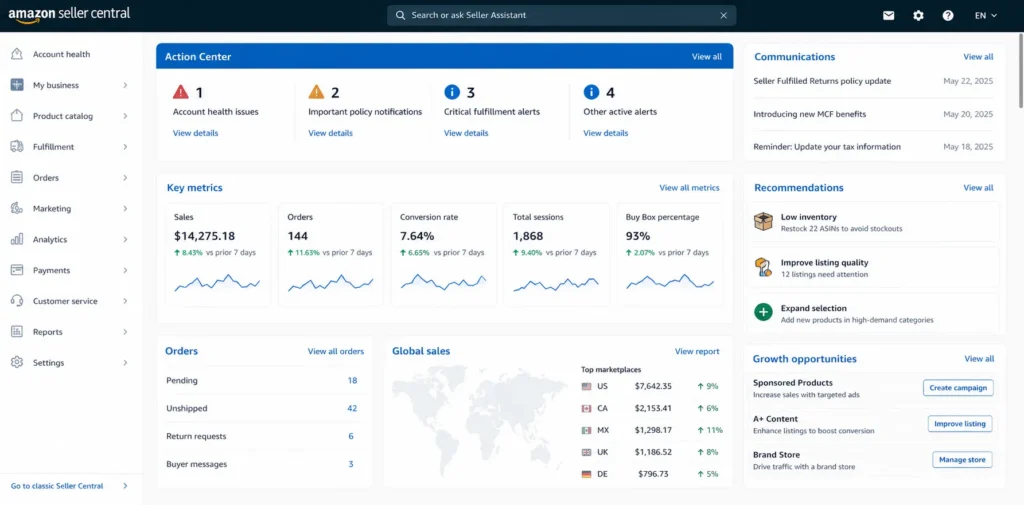Image resolution: width=1024 pixels, height=505 pixels.
Task: Click the Manage store button
Action: [962, 459]
